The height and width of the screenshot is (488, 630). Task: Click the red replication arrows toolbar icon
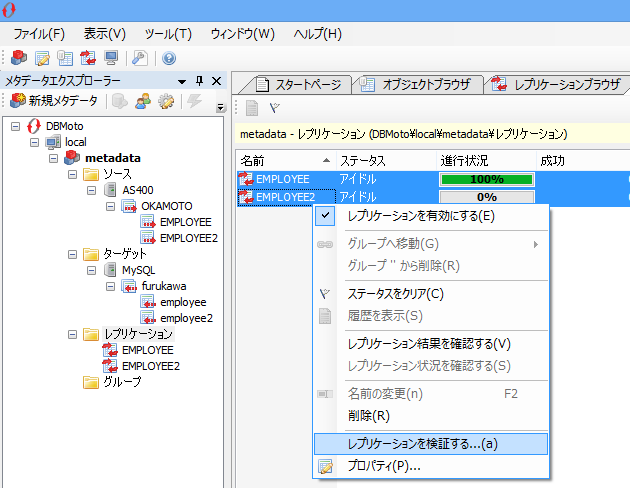[88, 58]
